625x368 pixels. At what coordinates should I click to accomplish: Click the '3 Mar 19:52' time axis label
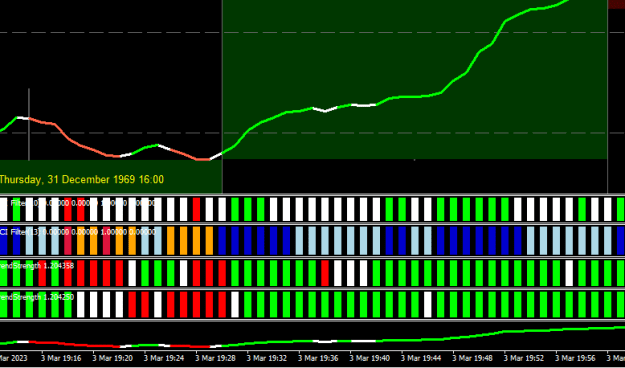[x=524, y=358]
